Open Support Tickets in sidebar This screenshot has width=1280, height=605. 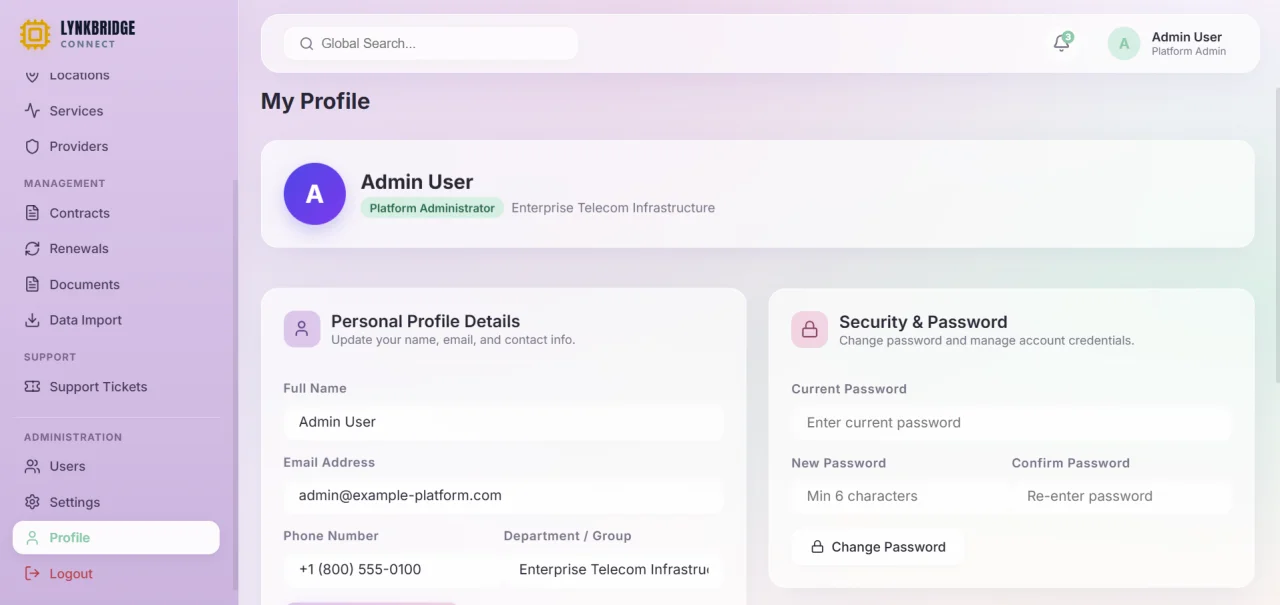pos(116,386)
